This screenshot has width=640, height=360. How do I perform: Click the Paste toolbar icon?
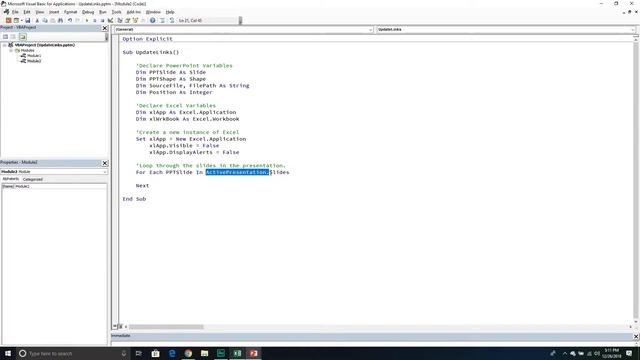[x=53, y=20]
